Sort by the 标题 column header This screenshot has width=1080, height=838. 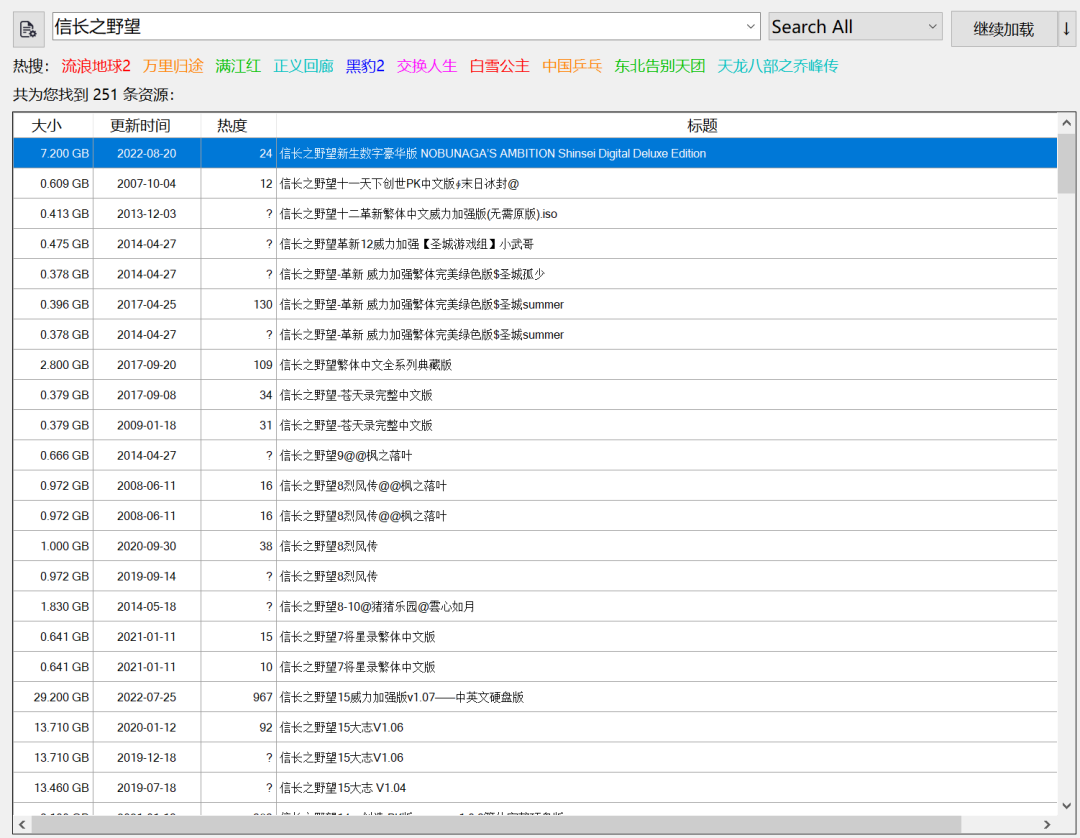(667, 125)
